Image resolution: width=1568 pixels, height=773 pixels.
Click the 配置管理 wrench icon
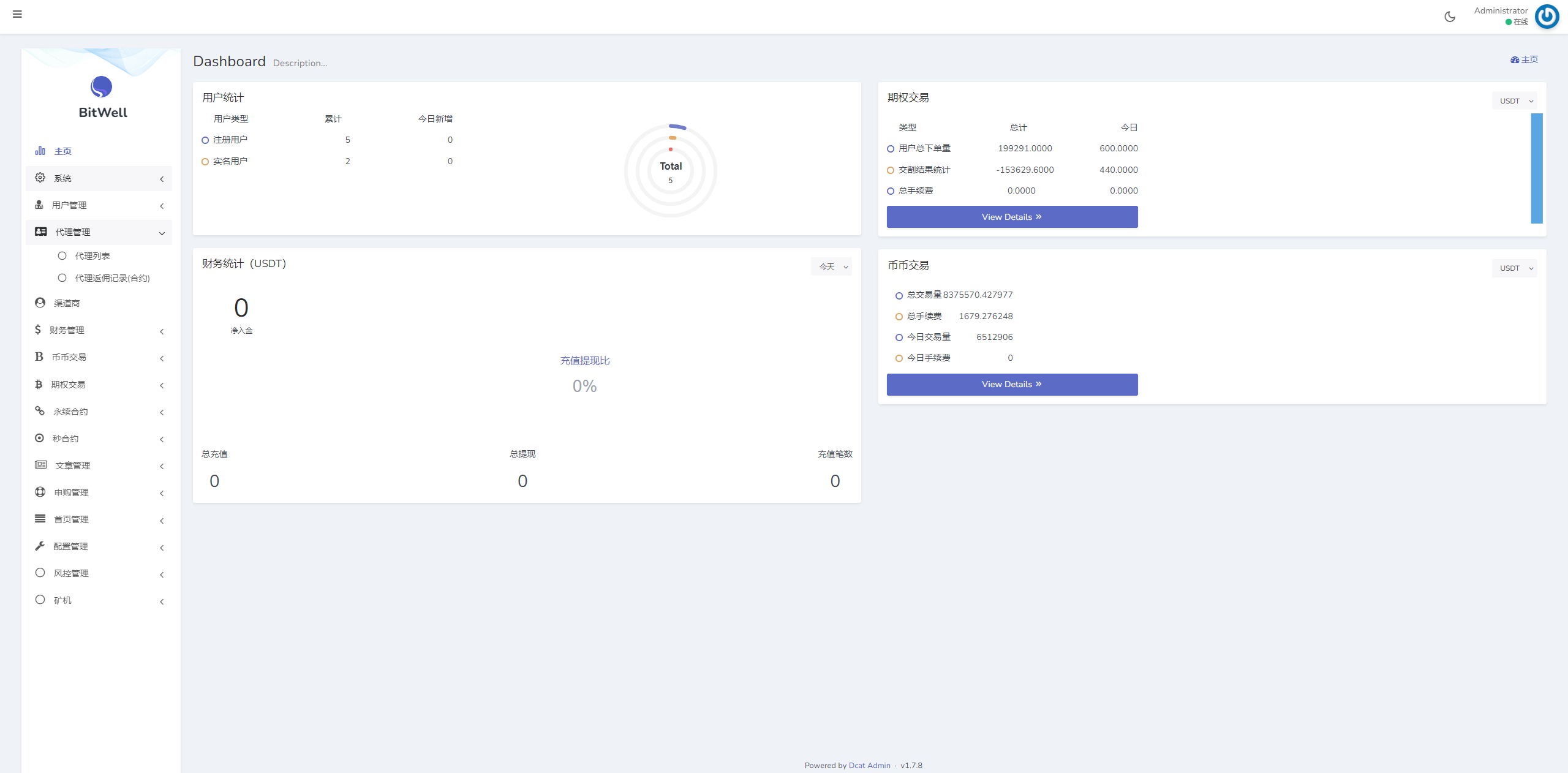click(x=40, y=546)
